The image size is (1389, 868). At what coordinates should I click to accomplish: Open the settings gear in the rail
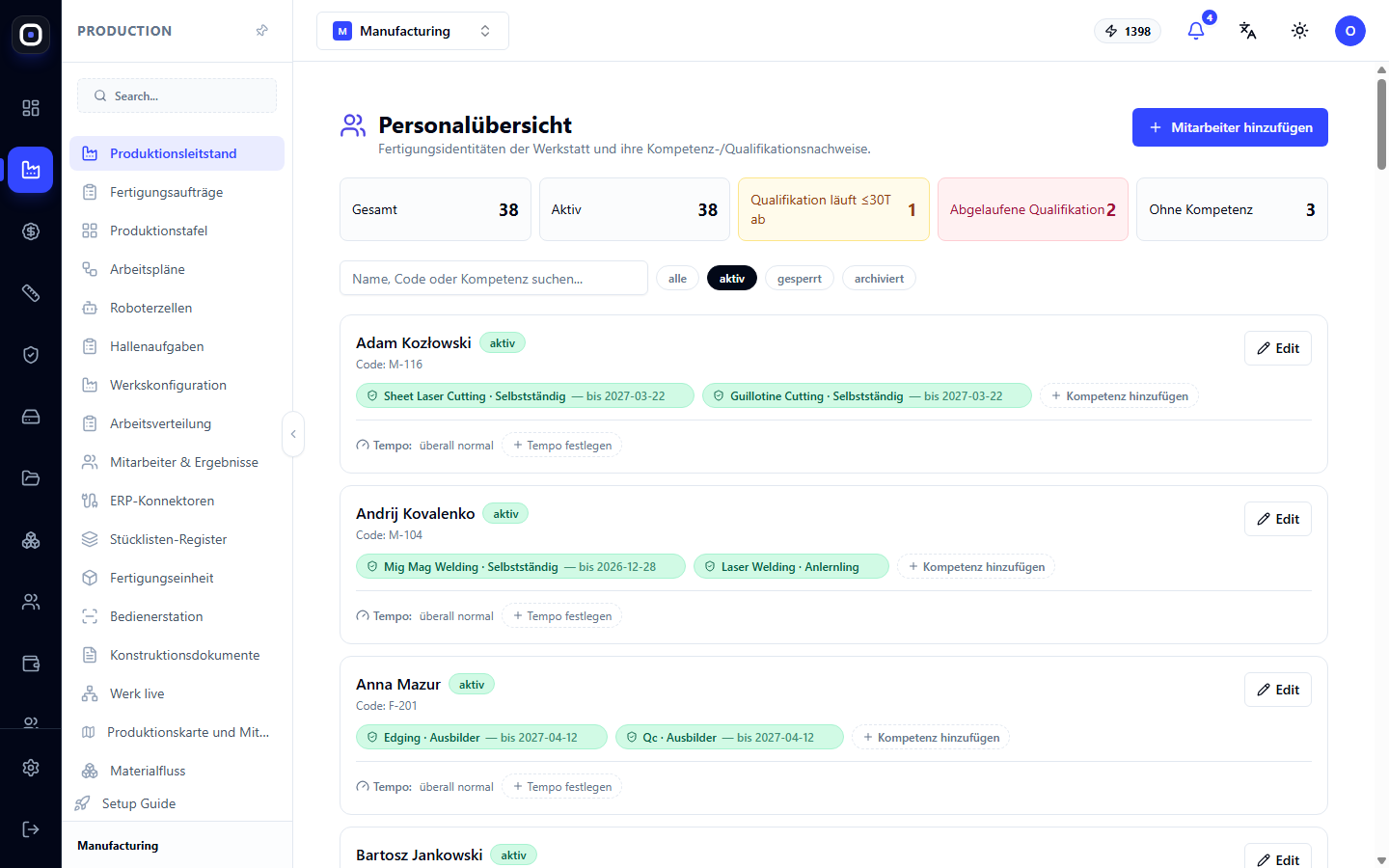pos(31,768)
